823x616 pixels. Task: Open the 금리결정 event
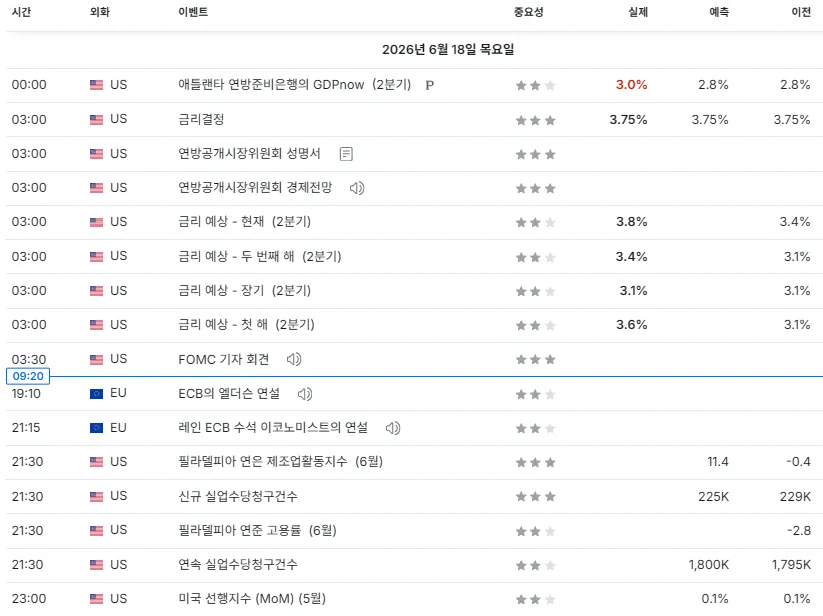(x=201, y=120)
